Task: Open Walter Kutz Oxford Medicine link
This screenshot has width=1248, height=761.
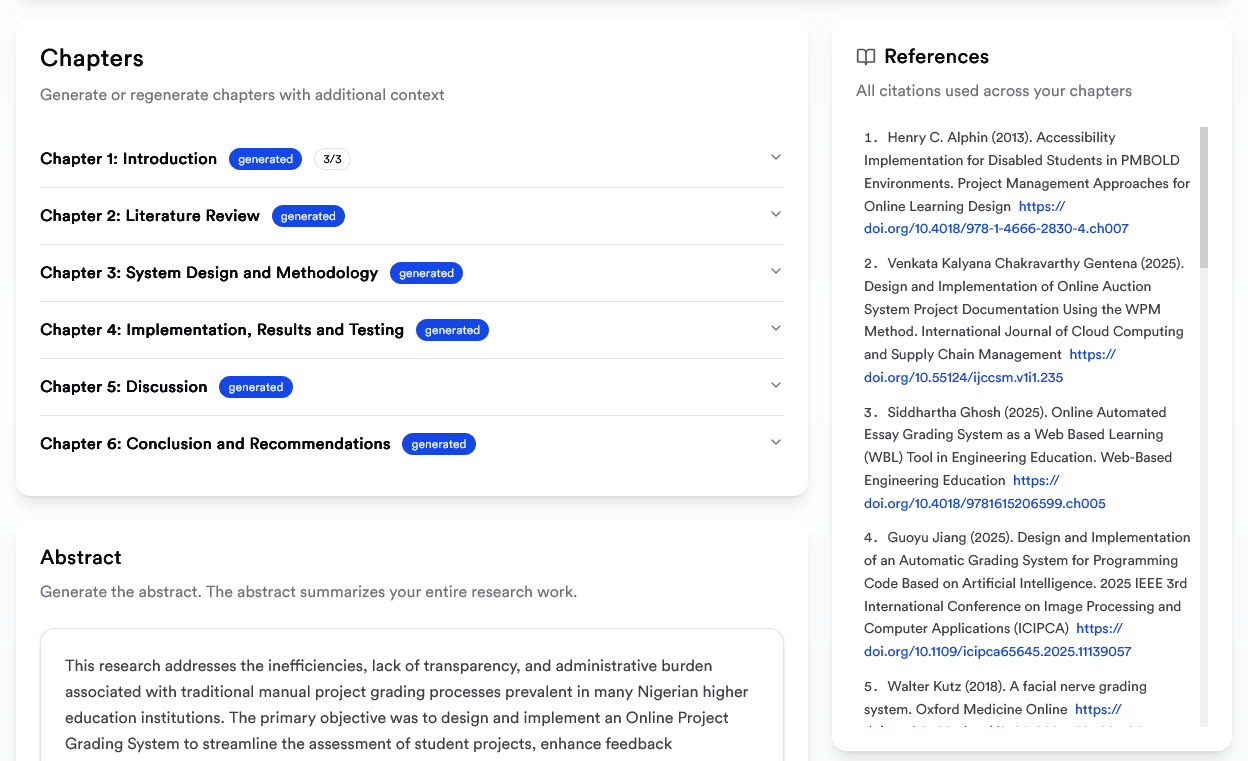Action: point(1098,710)
